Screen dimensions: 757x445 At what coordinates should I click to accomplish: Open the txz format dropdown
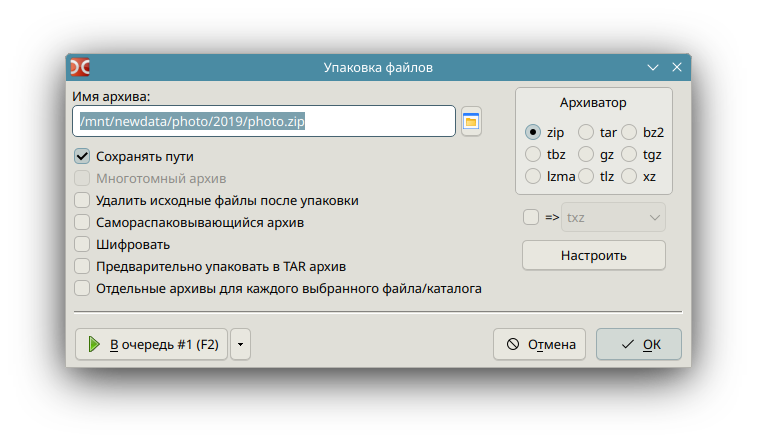coord(613,218)
